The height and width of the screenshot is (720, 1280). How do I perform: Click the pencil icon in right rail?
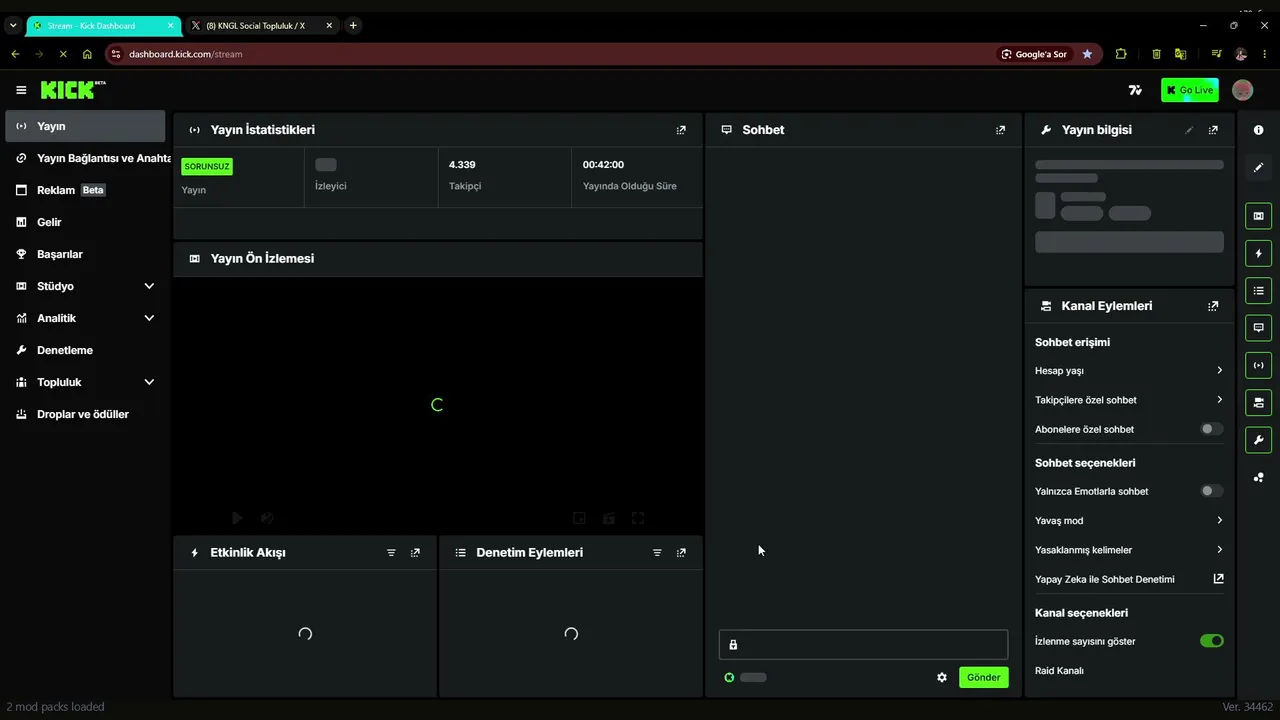1258,167
